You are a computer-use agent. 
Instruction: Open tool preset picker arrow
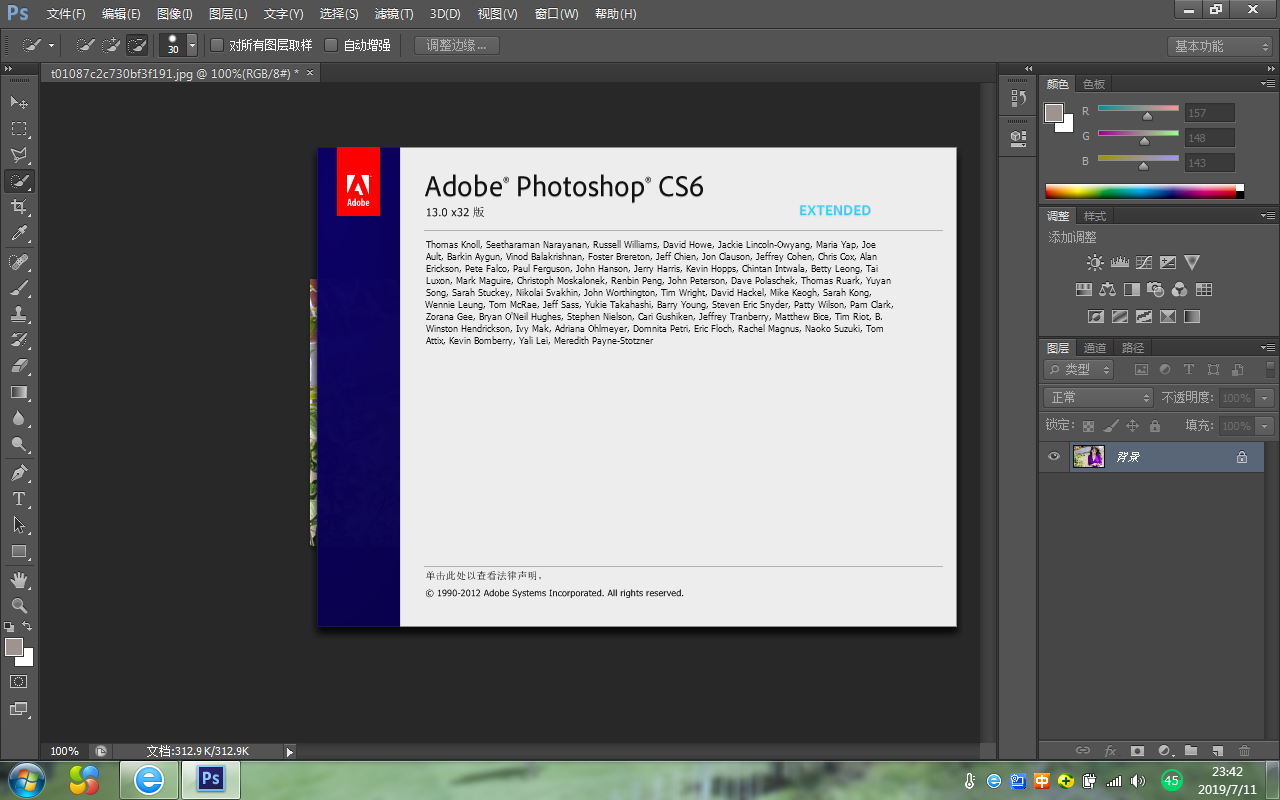[x=51, y=45]
